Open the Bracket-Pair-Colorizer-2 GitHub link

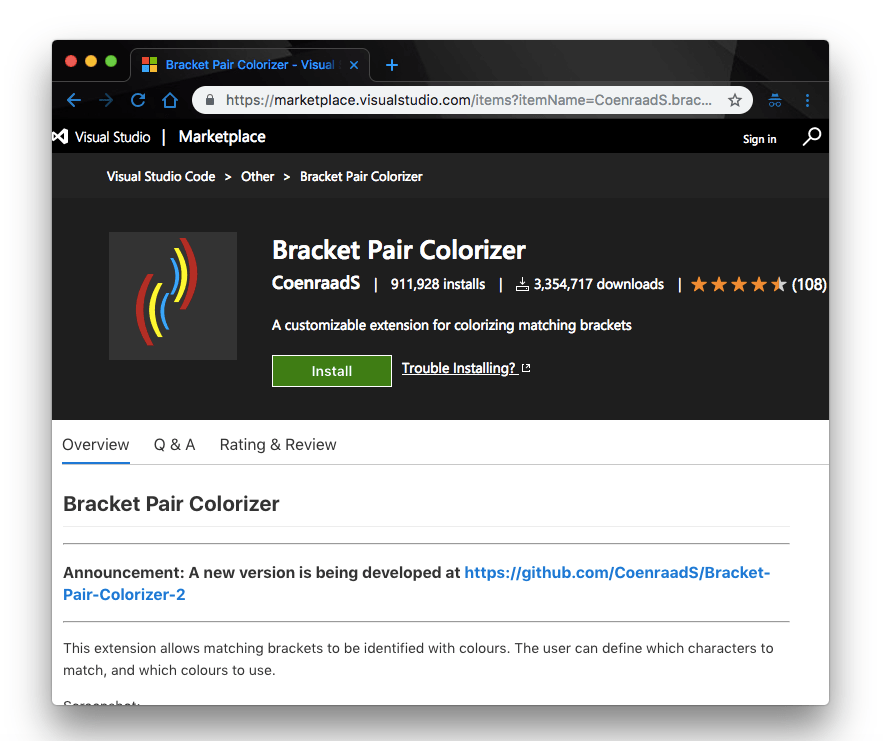(x=417, y=583)
